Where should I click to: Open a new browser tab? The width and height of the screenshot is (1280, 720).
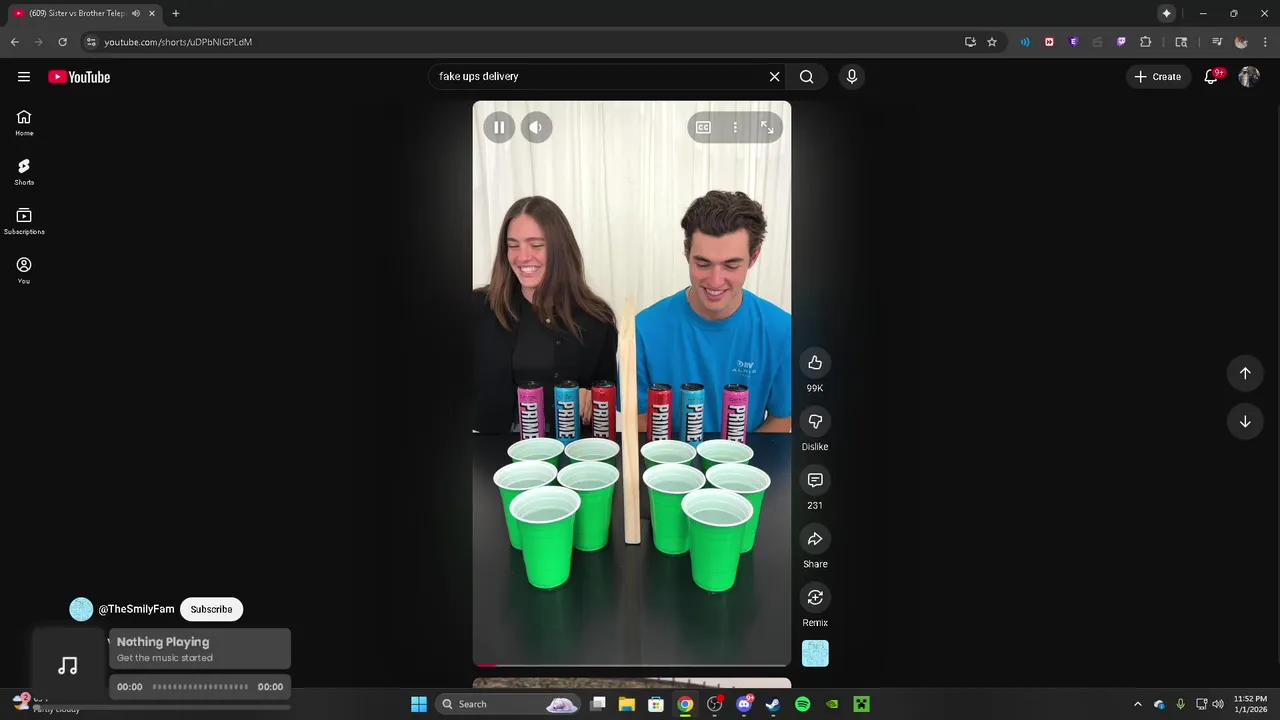[175, 13]
